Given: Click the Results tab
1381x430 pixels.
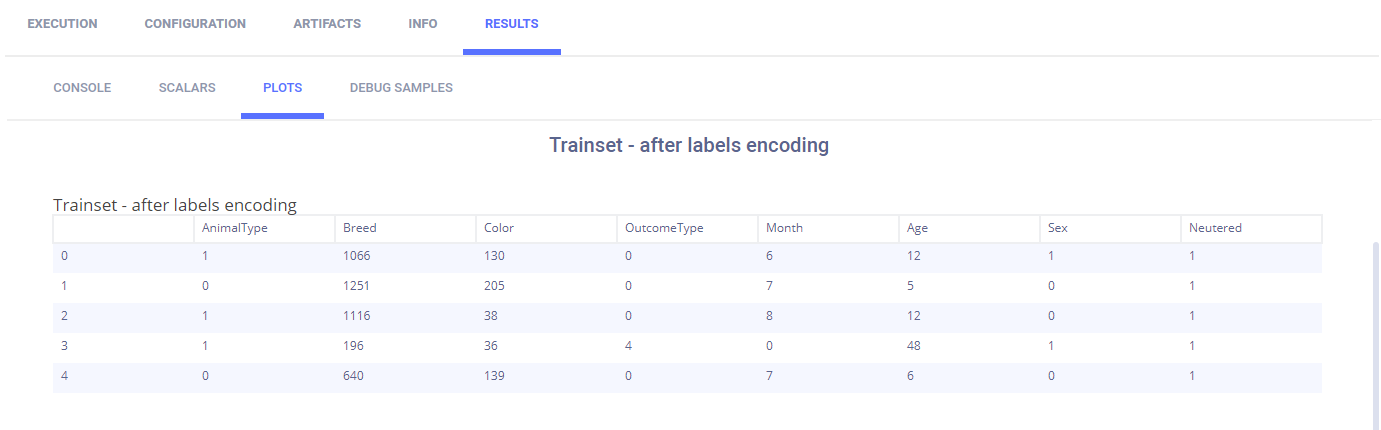Looking at the screenshot, I should [511, 24].
